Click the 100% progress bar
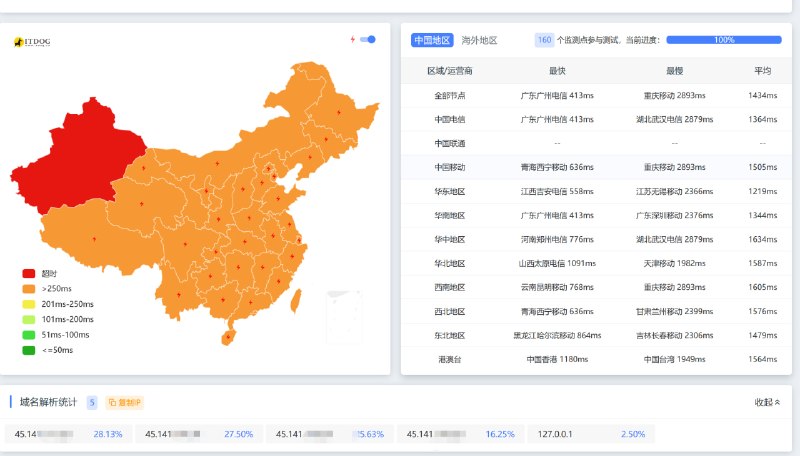This screenshot has width=800, height=456. (724, 40)
